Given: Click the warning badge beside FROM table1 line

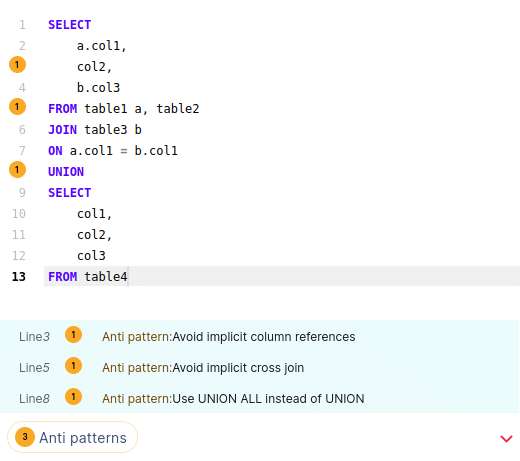Looking at the screenshot, I should [17, 107].
